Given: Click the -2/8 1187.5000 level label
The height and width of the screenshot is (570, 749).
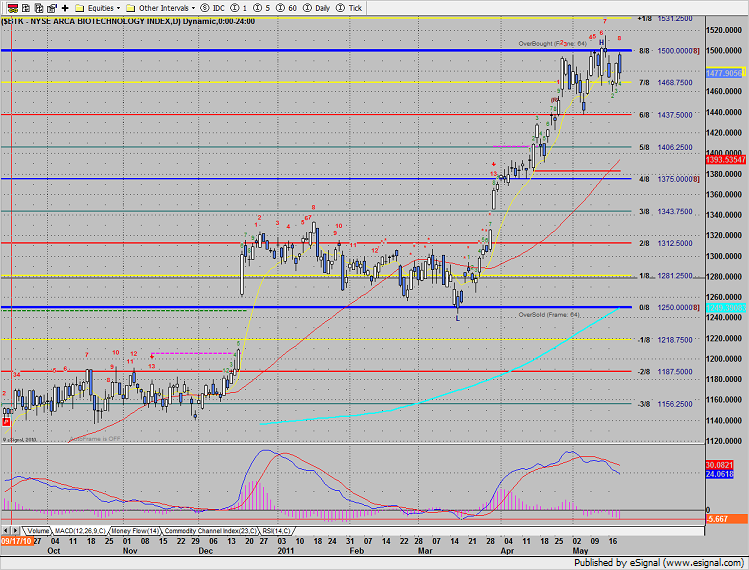Looking at the screenshot, I should pos(665,372).
